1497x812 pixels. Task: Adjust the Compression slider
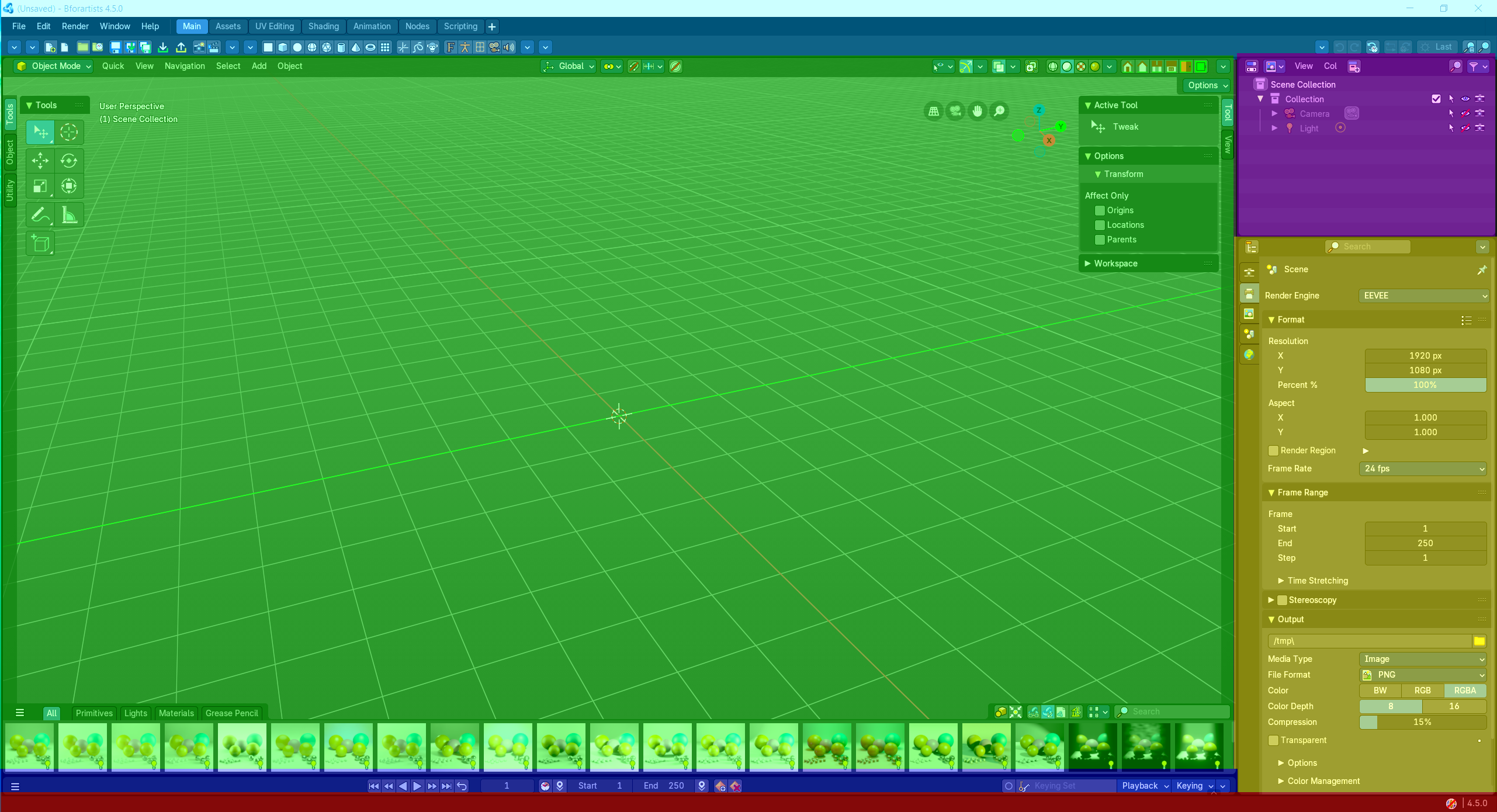1423,722
